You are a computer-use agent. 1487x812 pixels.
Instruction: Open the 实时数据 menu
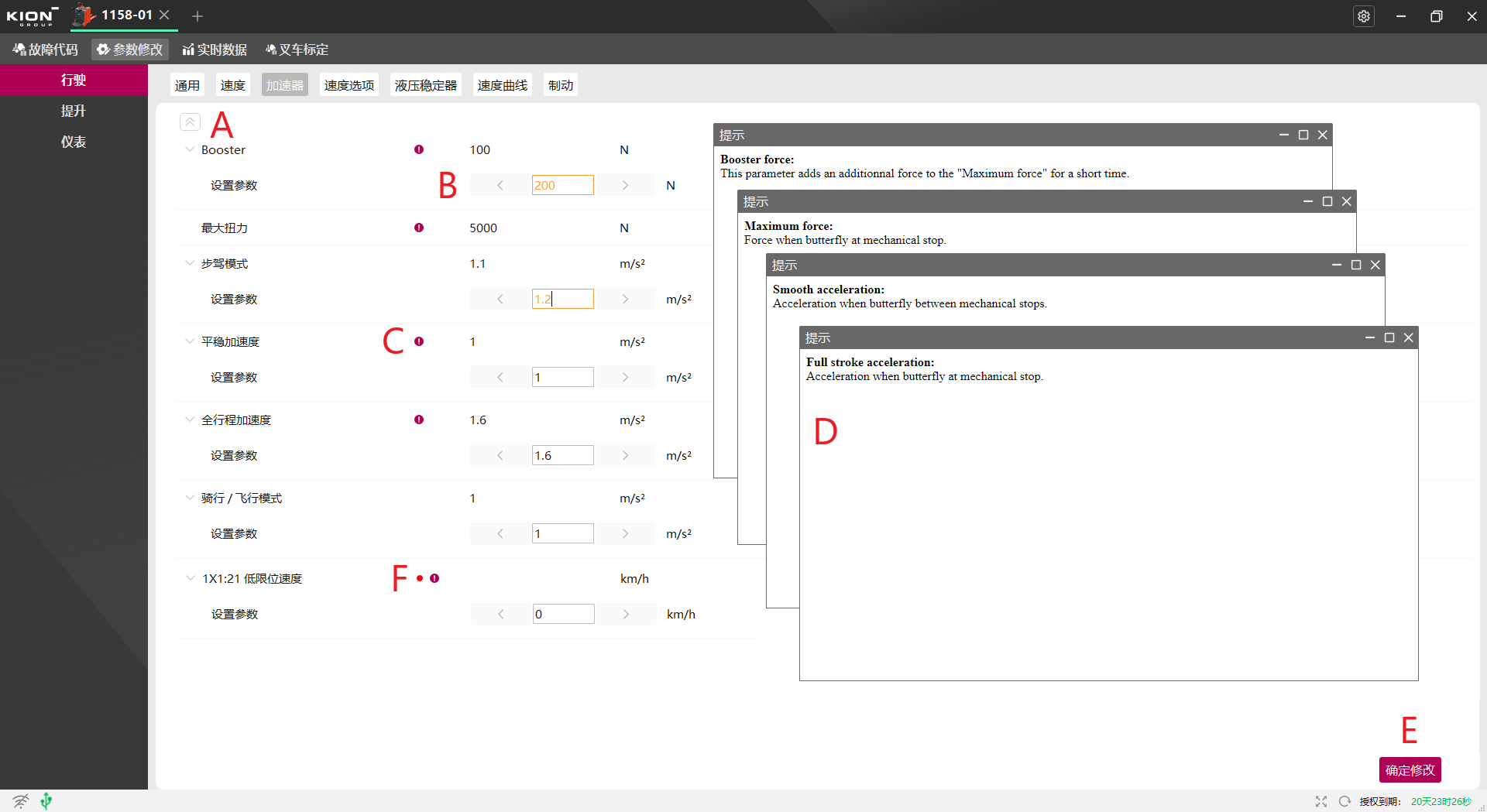pos(215,50)
